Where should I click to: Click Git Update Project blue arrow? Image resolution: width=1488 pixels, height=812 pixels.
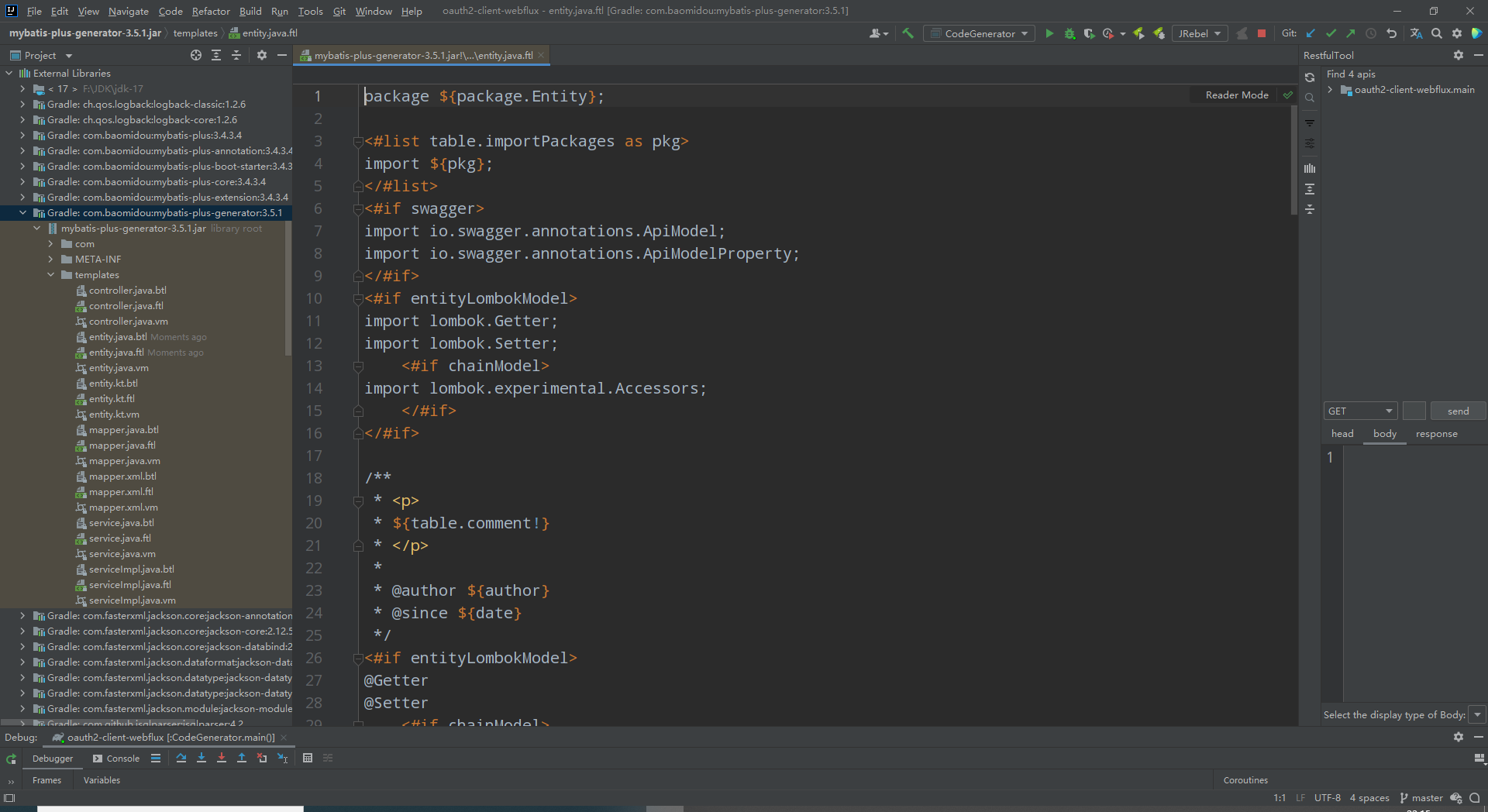pos(1311,33)
